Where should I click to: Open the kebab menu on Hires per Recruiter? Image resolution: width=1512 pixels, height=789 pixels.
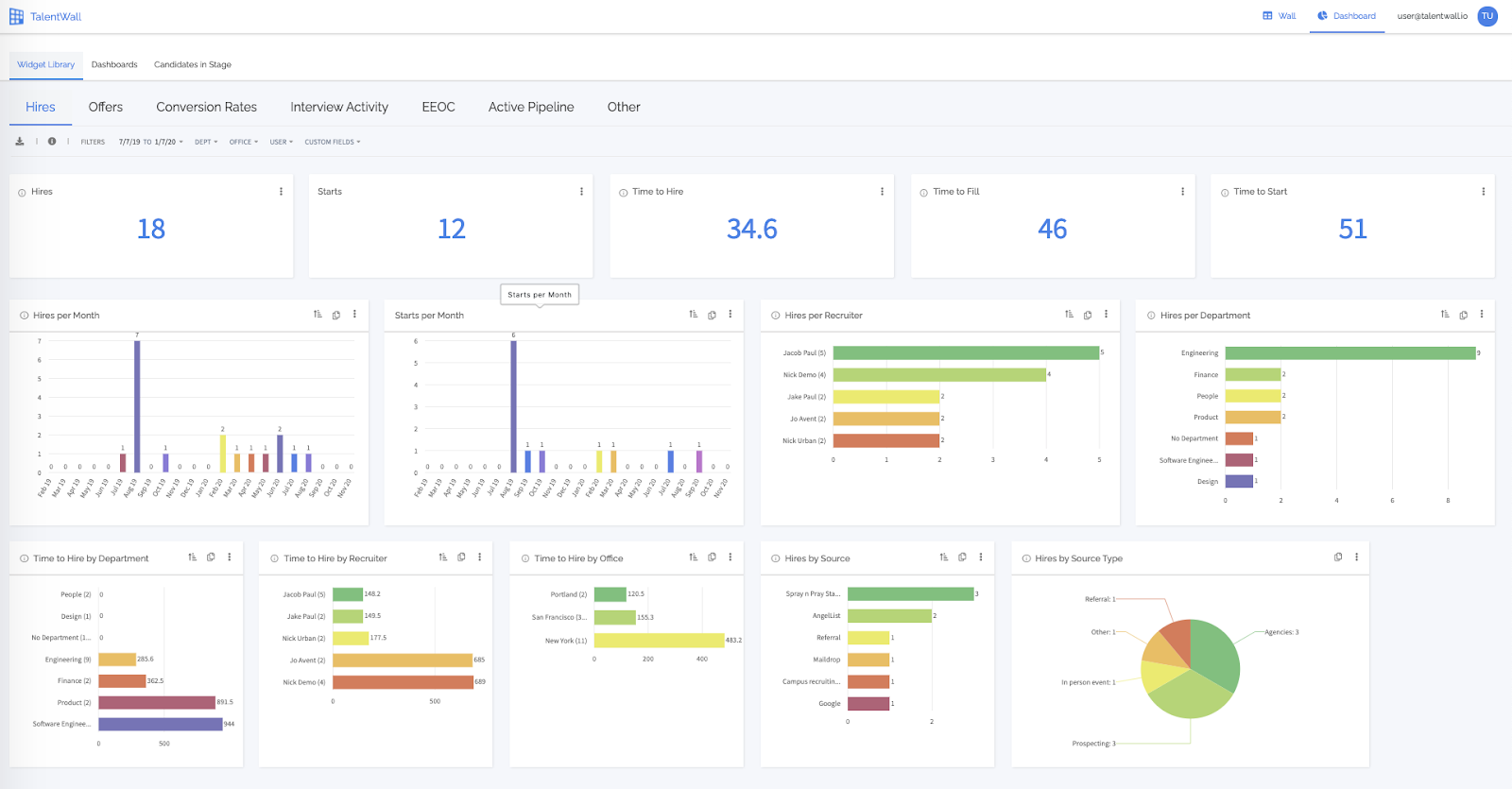[1106, 315]
